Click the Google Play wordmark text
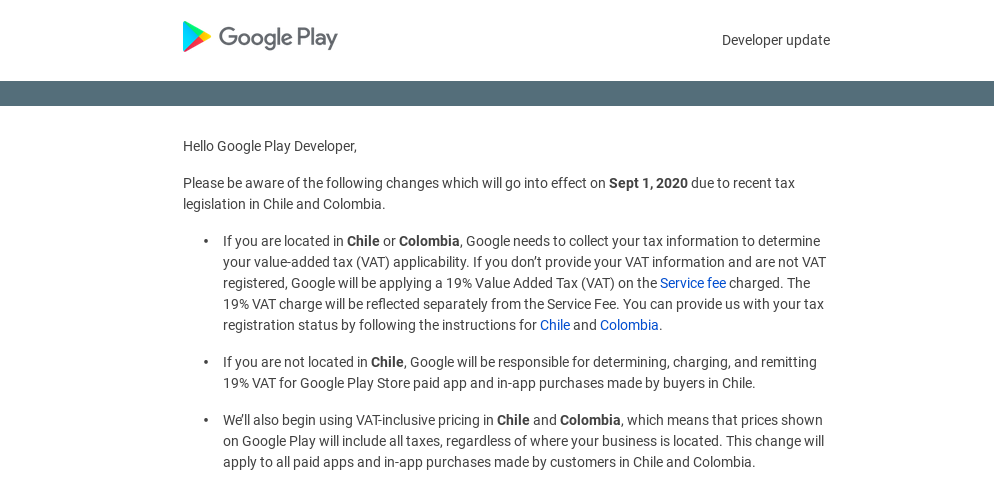Screen dimensions: 994x484 pos(278,38)
